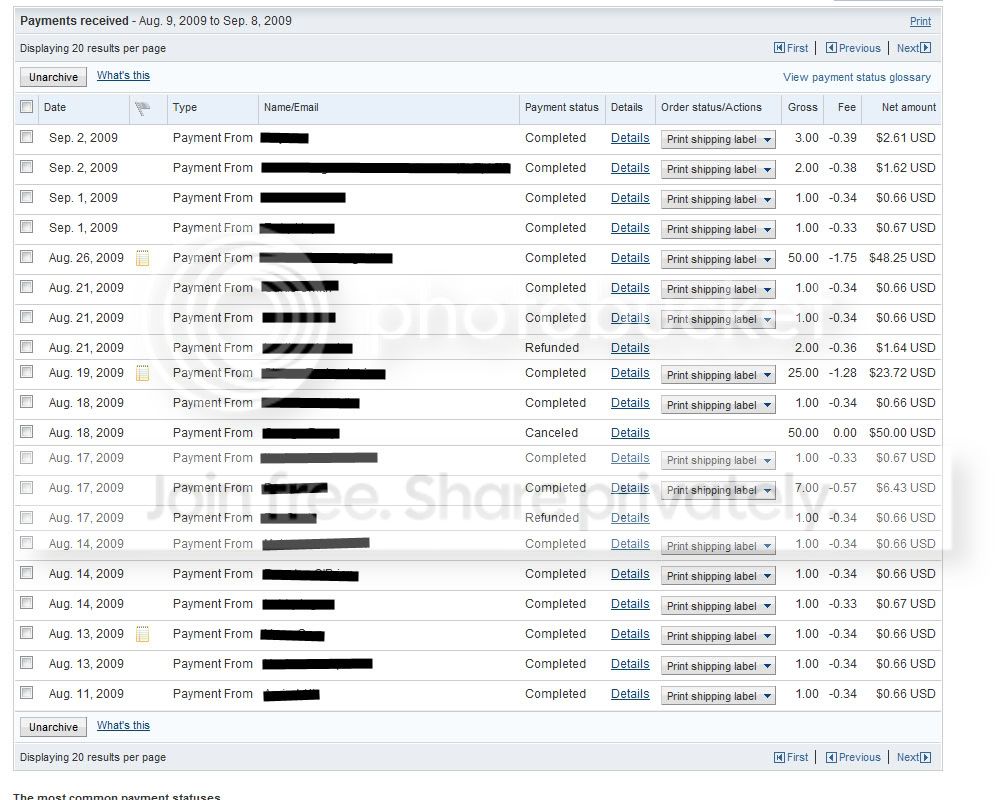Expand Print shipping label menu on the Aug. 11 row
The width and height of the screenshot is (1000, 800).
coord(718,696)
